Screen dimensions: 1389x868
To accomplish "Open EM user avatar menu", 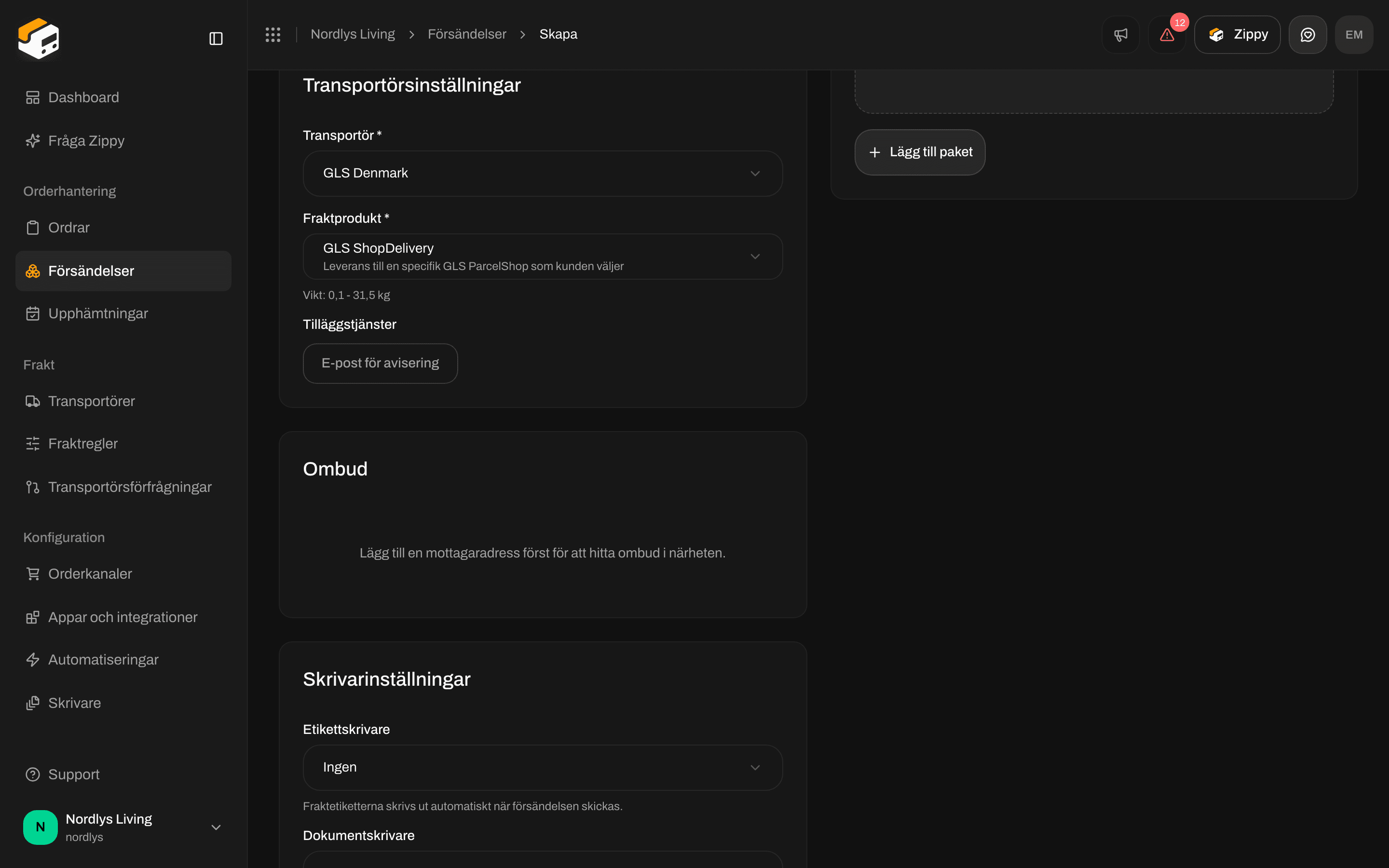I will [1354, 34].
